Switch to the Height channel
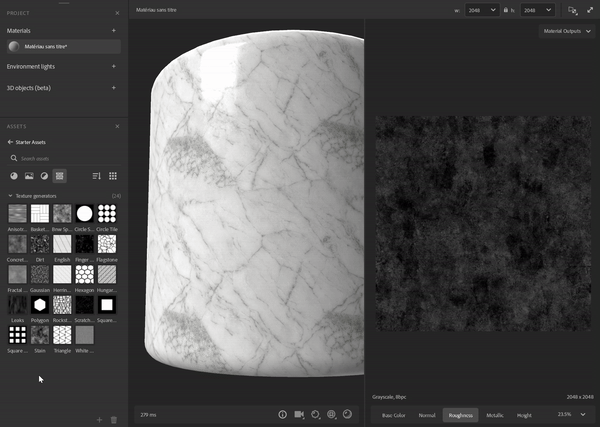This screenshot has height=427, width=600. tap(524, 415)
